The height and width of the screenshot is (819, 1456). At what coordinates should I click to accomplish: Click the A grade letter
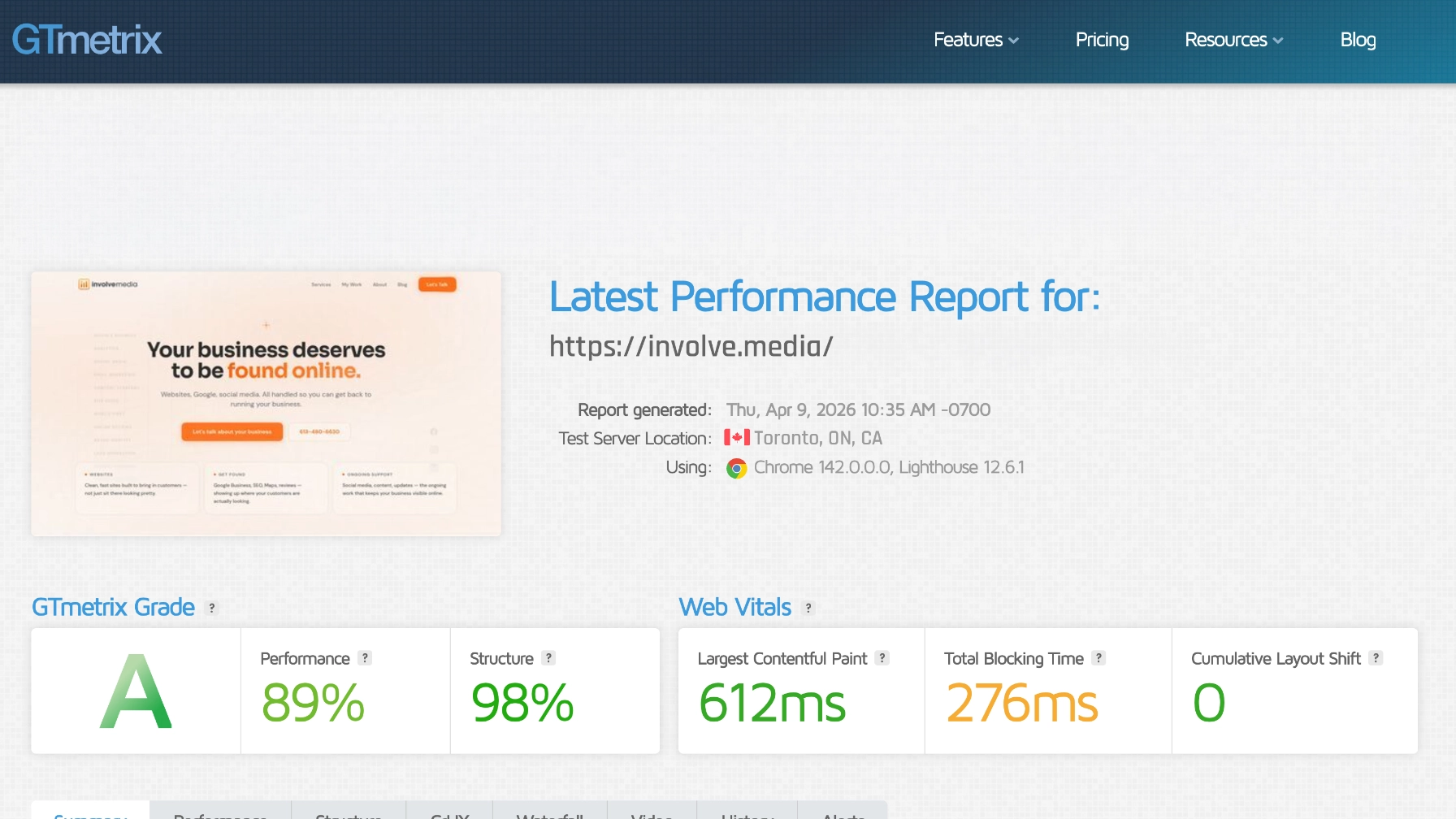coord(136,691)
